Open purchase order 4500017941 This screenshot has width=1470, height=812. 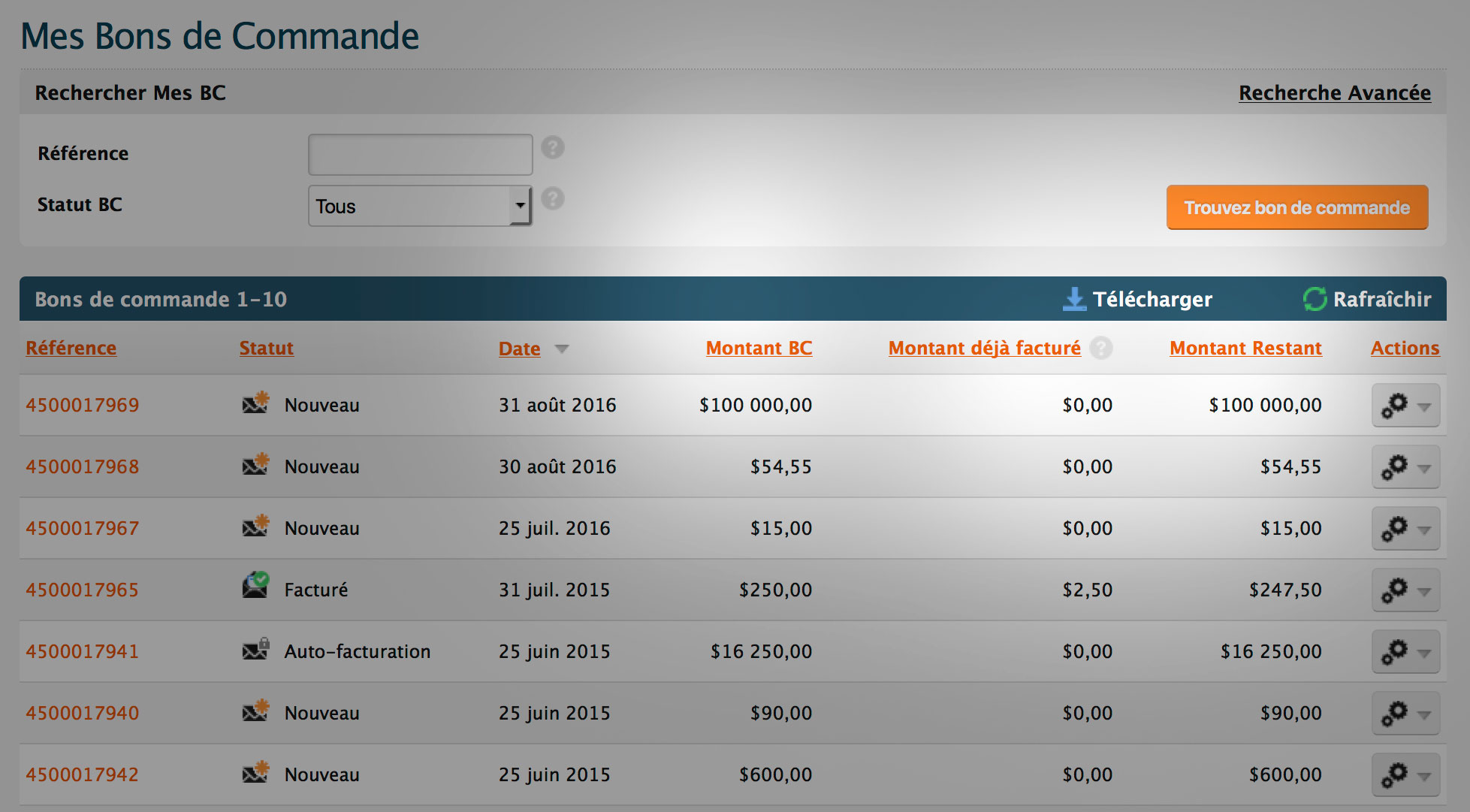83,651
